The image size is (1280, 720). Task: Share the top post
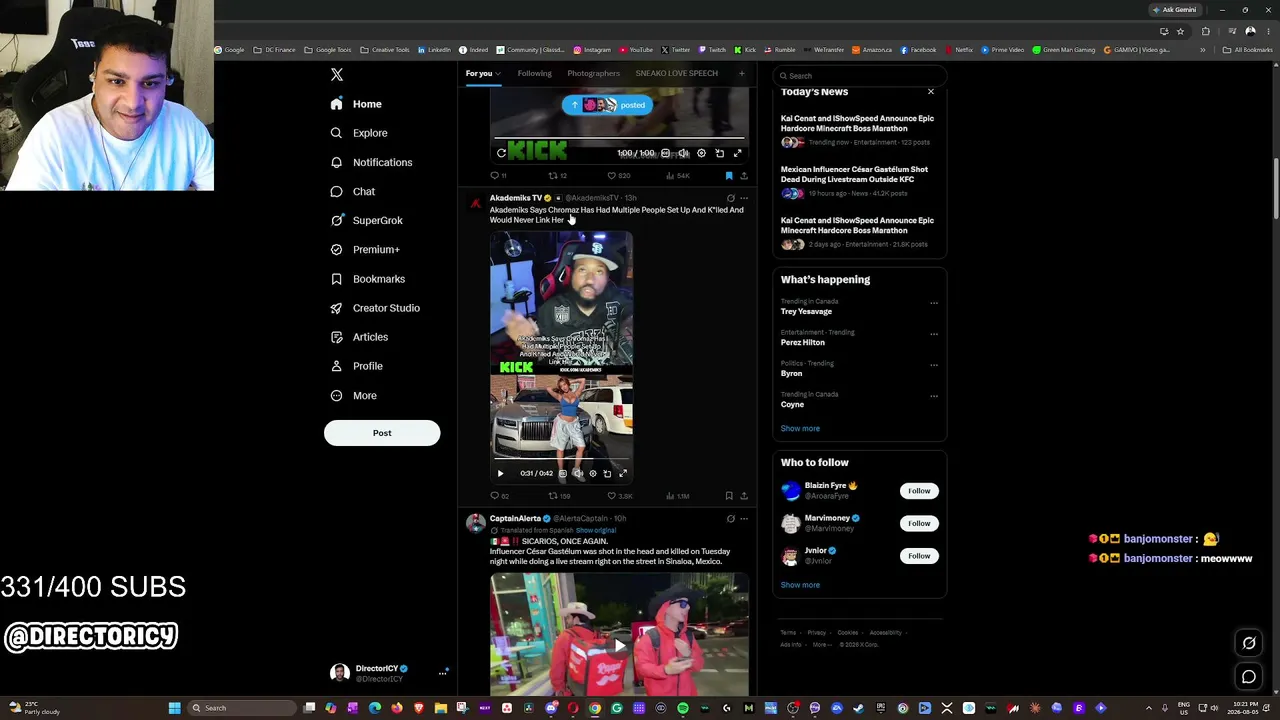click(743, 176)
